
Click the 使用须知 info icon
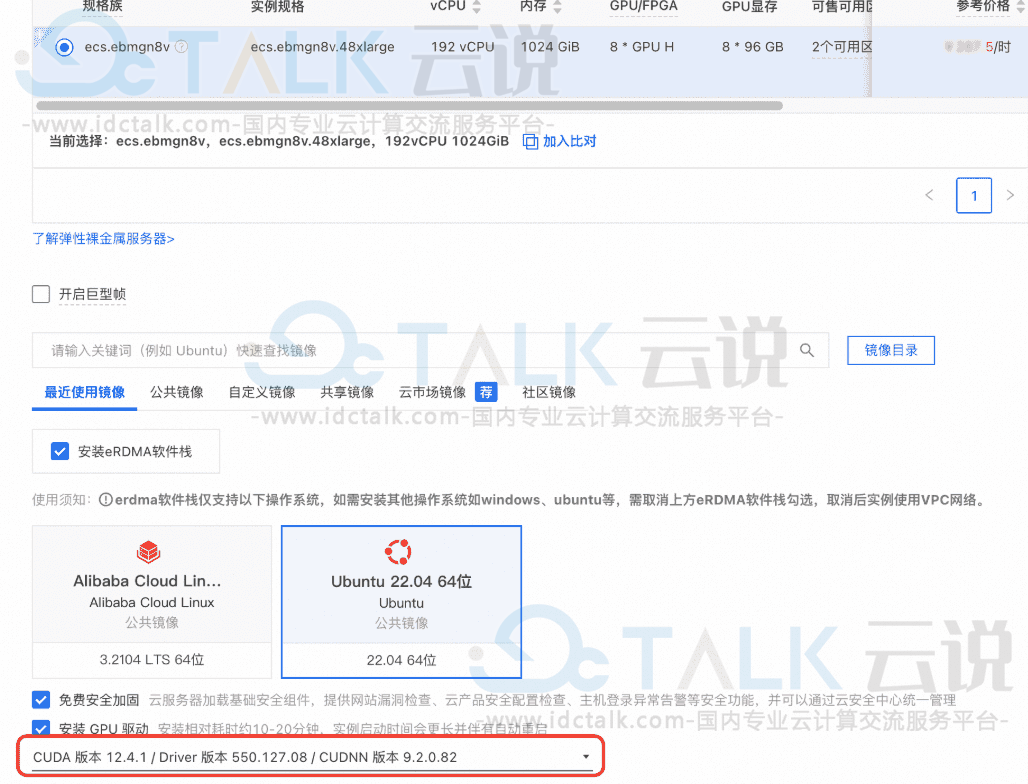[105, 500]
